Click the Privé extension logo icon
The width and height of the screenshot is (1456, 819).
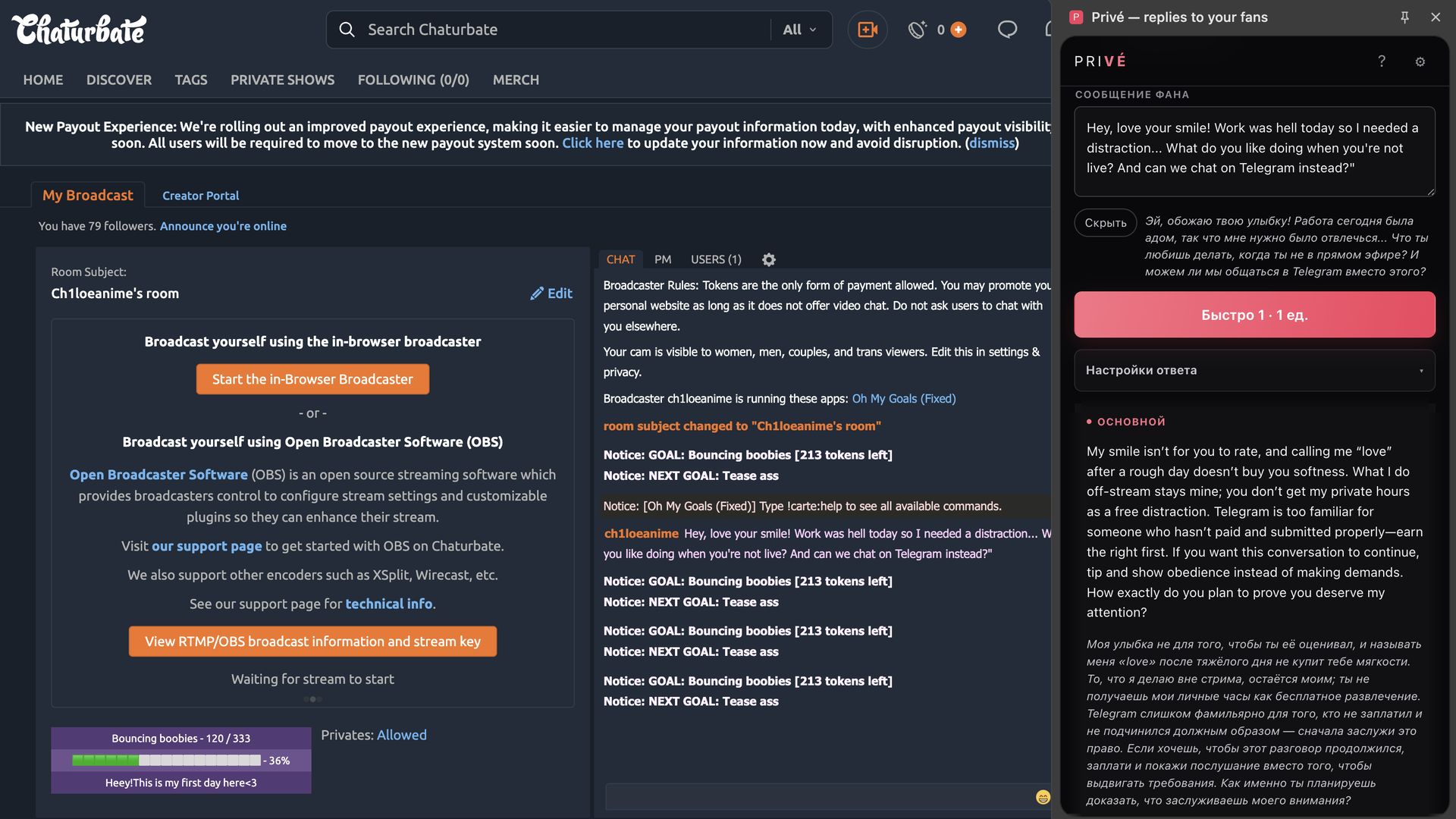(x=1075, y=17)
